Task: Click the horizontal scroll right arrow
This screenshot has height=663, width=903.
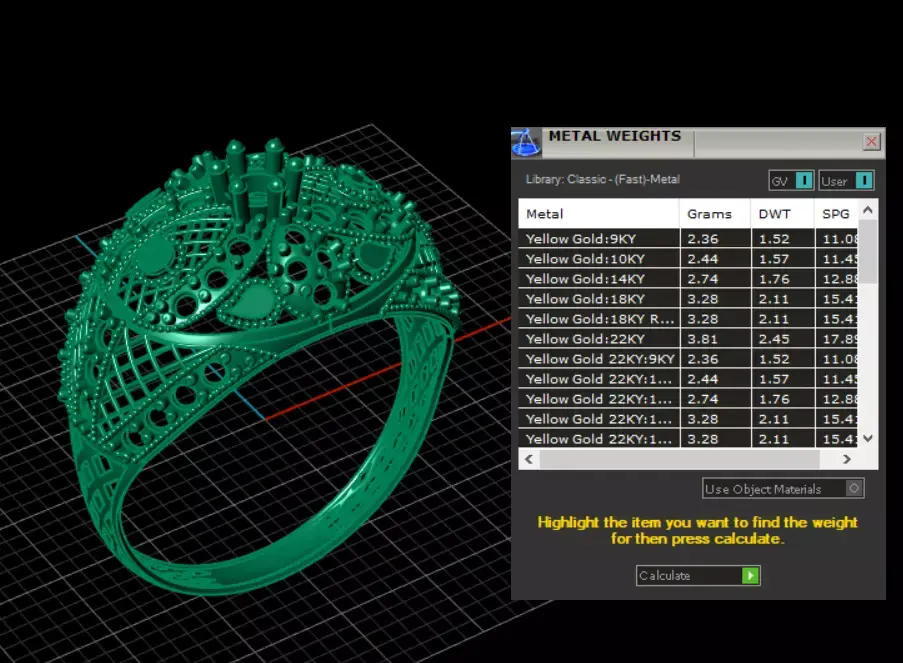Action: (847, 459)
